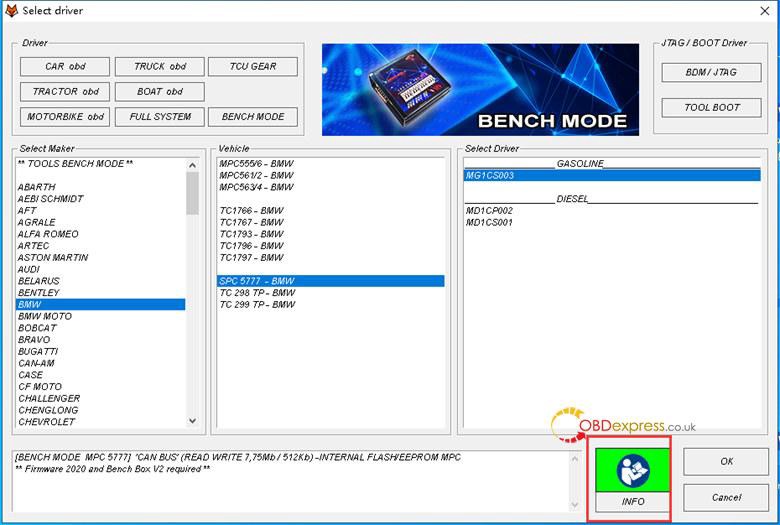Select SPC 5777 - BMW vehicle
The height and width of the screenshot is (525, 780).
[x=331, y=281]
